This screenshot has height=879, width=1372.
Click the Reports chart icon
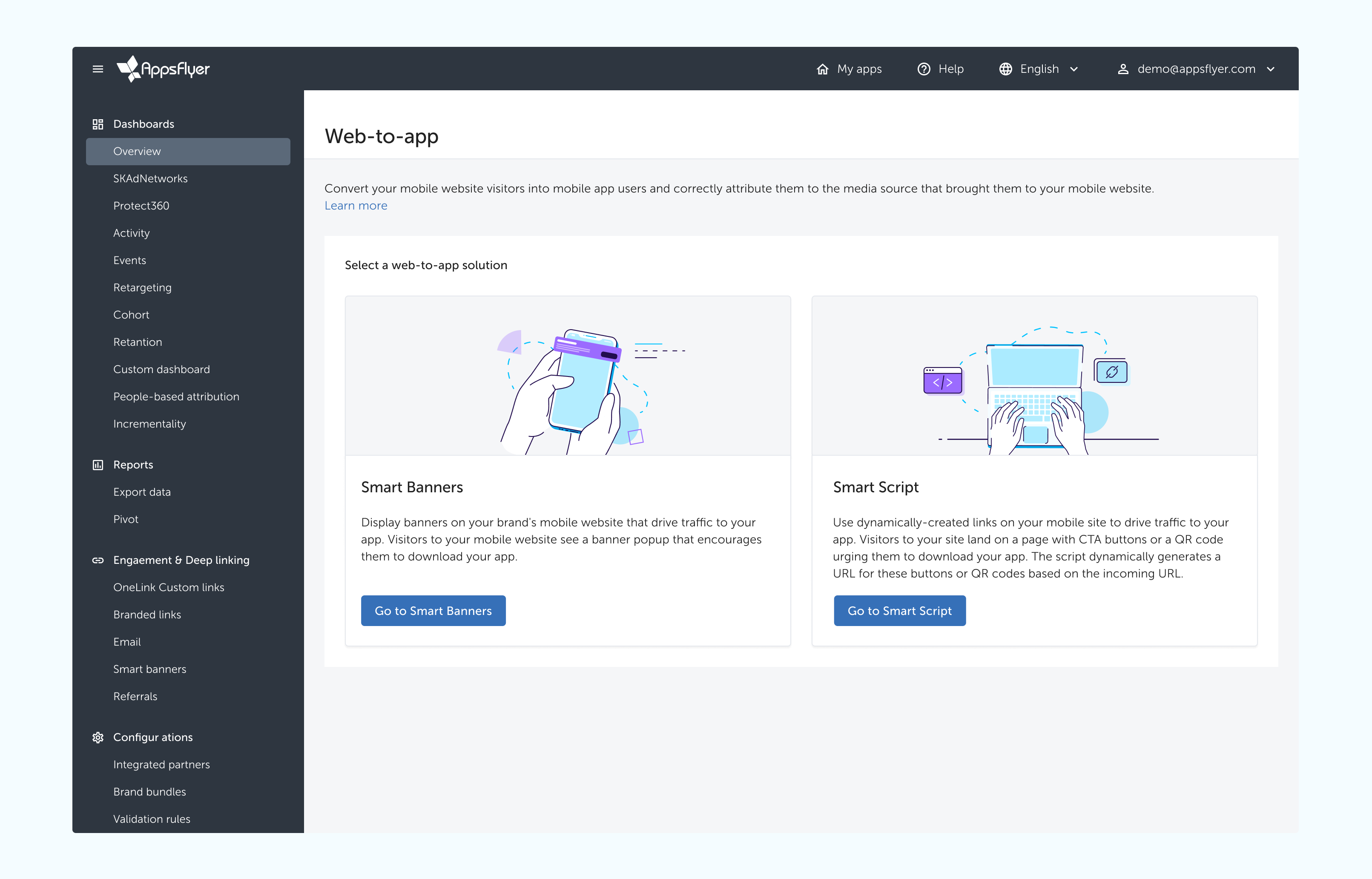[98, 465]
